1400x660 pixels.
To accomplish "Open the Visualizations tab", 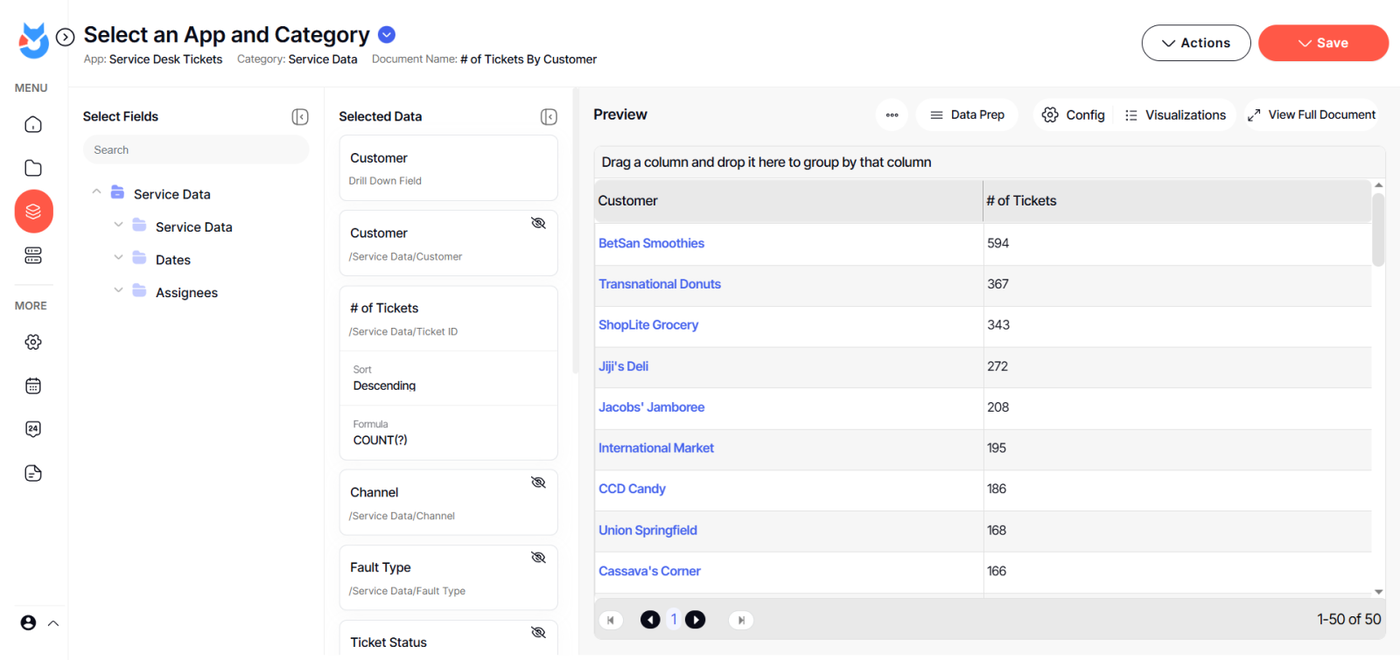I will 1175,115.
